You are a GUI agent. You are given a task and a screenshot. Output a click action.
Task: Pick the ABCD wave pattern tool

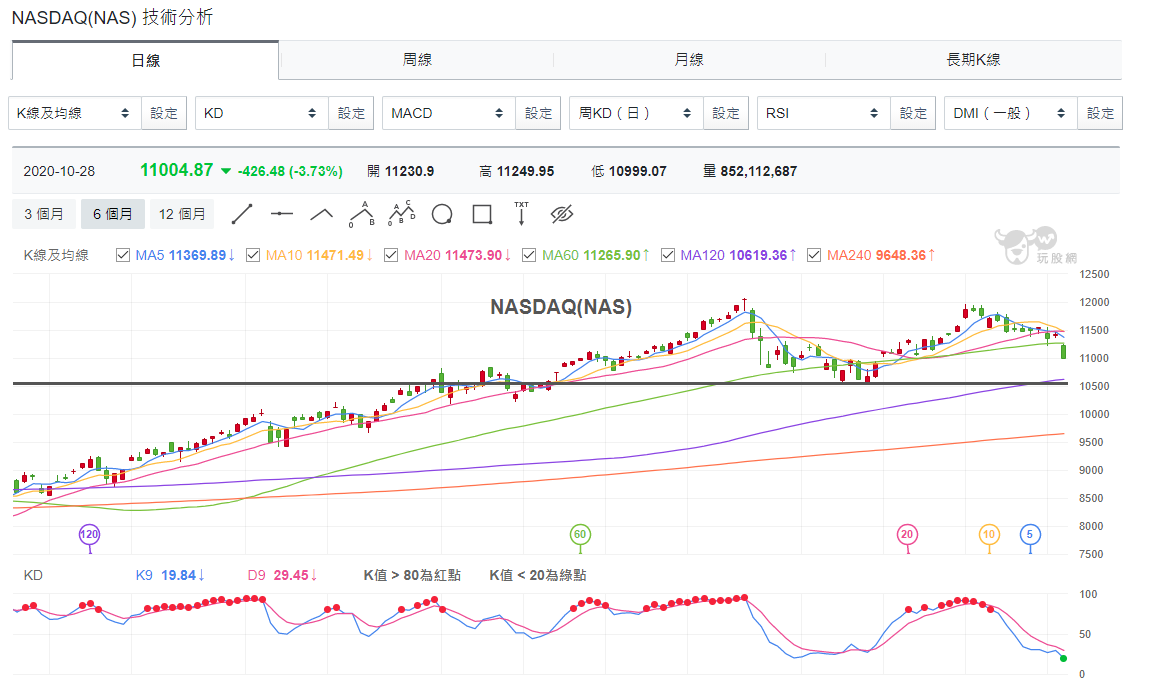[401, 214]
